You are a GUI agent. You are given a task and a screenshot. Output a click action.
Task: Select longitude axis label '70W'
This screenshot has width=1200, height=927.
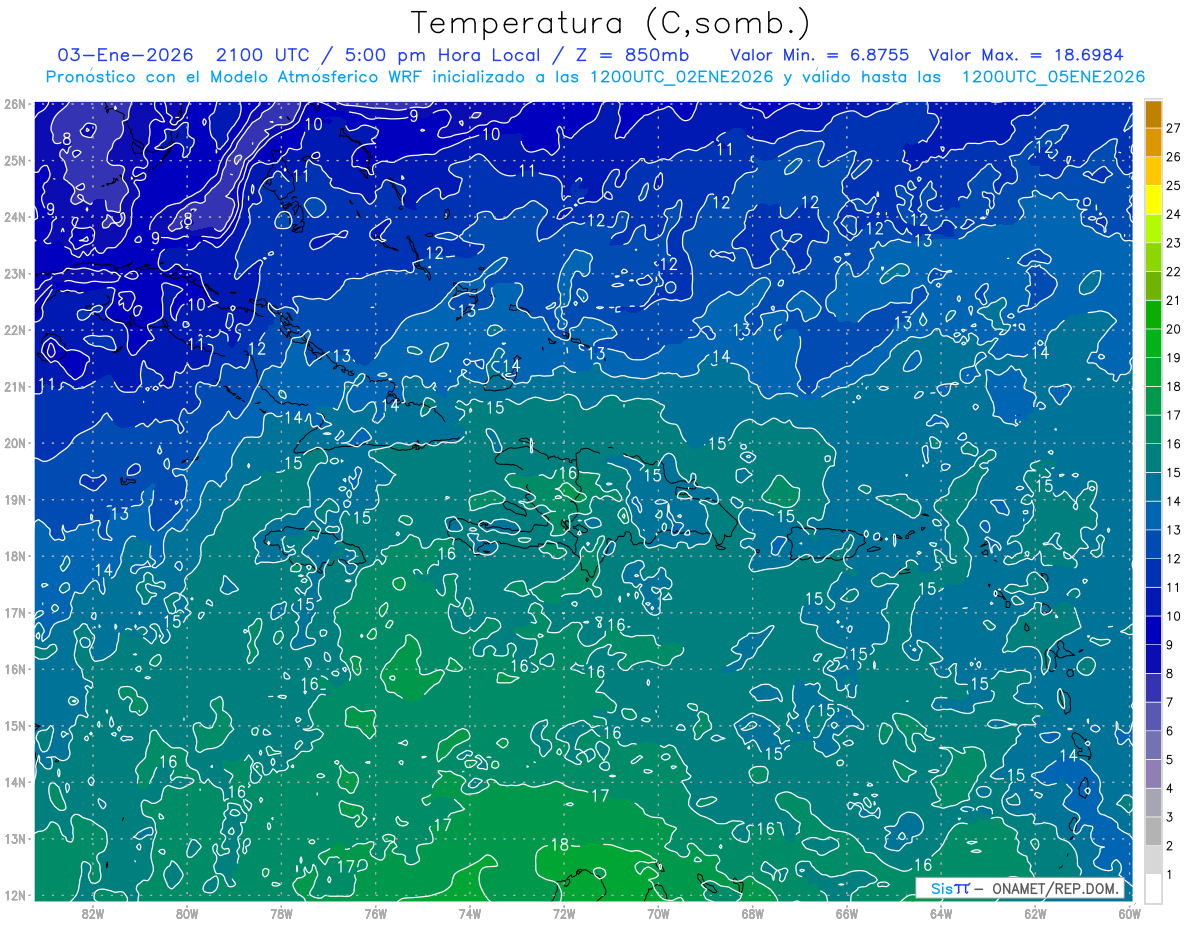coord(658,913)
